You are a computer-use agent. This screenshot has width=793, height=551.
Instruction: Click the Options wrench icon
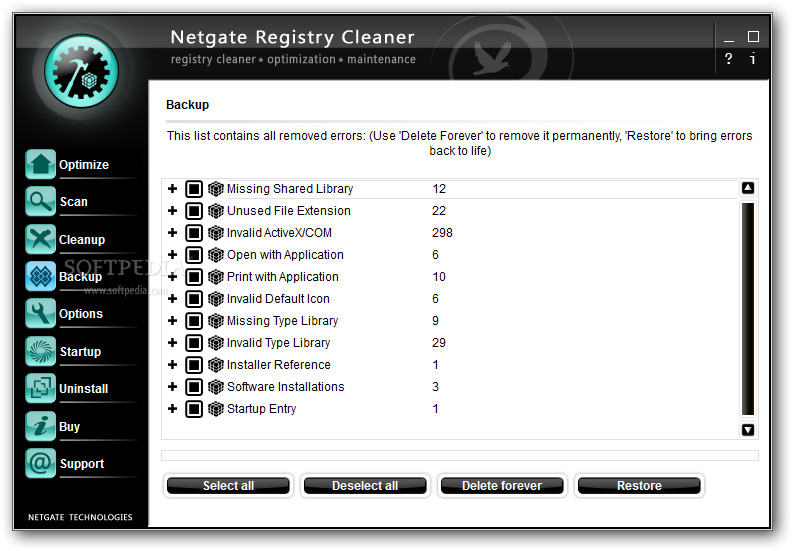tap(40, 313)
